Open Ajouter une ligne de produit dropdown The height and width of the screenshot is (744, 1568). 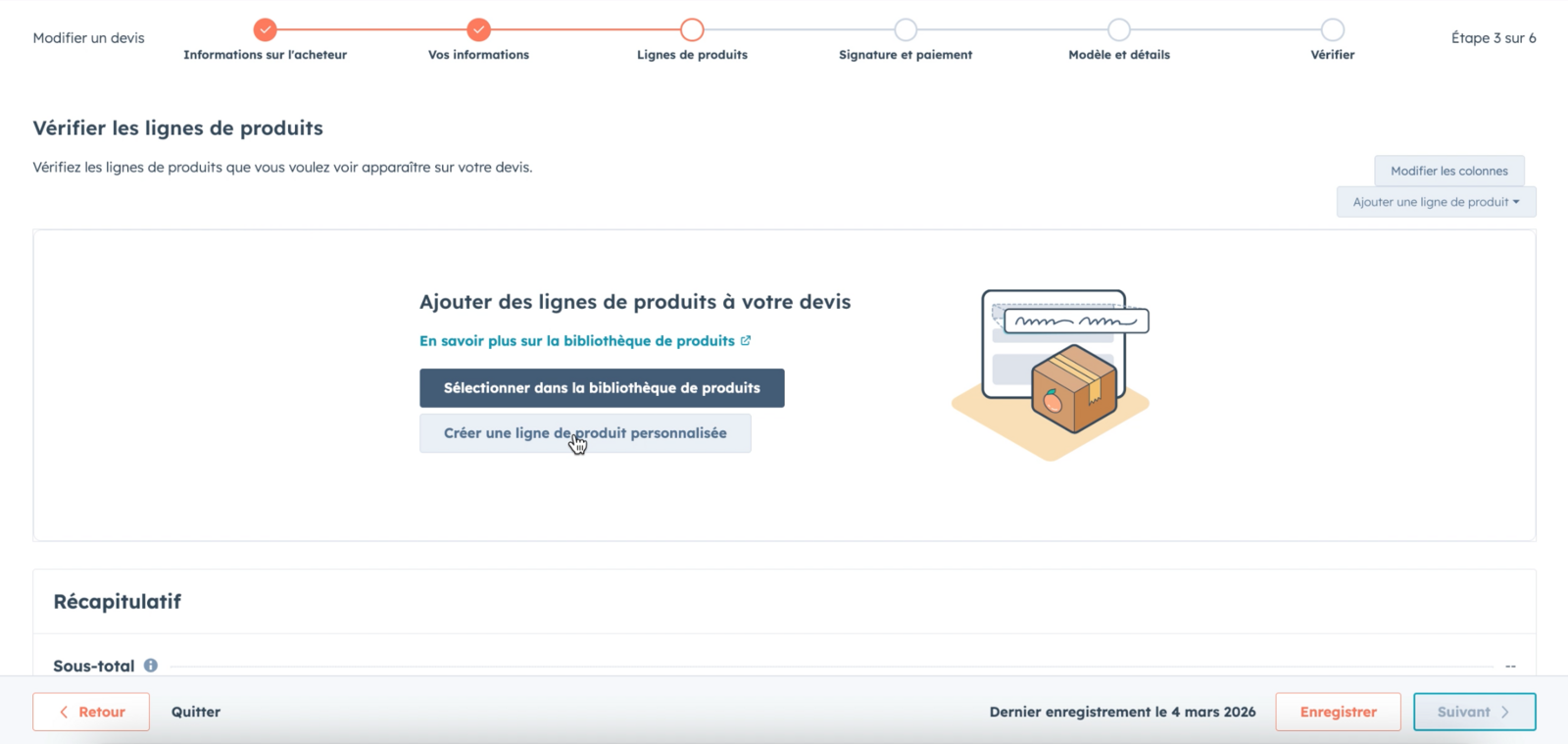1437,202
